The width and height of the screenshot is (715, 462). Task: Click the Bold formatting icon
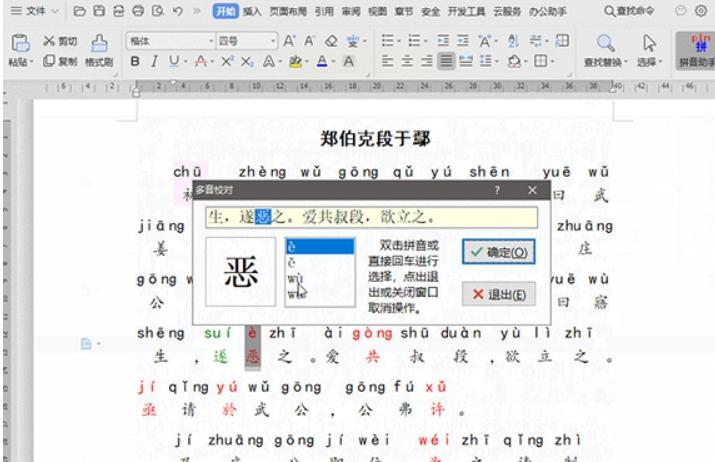[135, 61]
